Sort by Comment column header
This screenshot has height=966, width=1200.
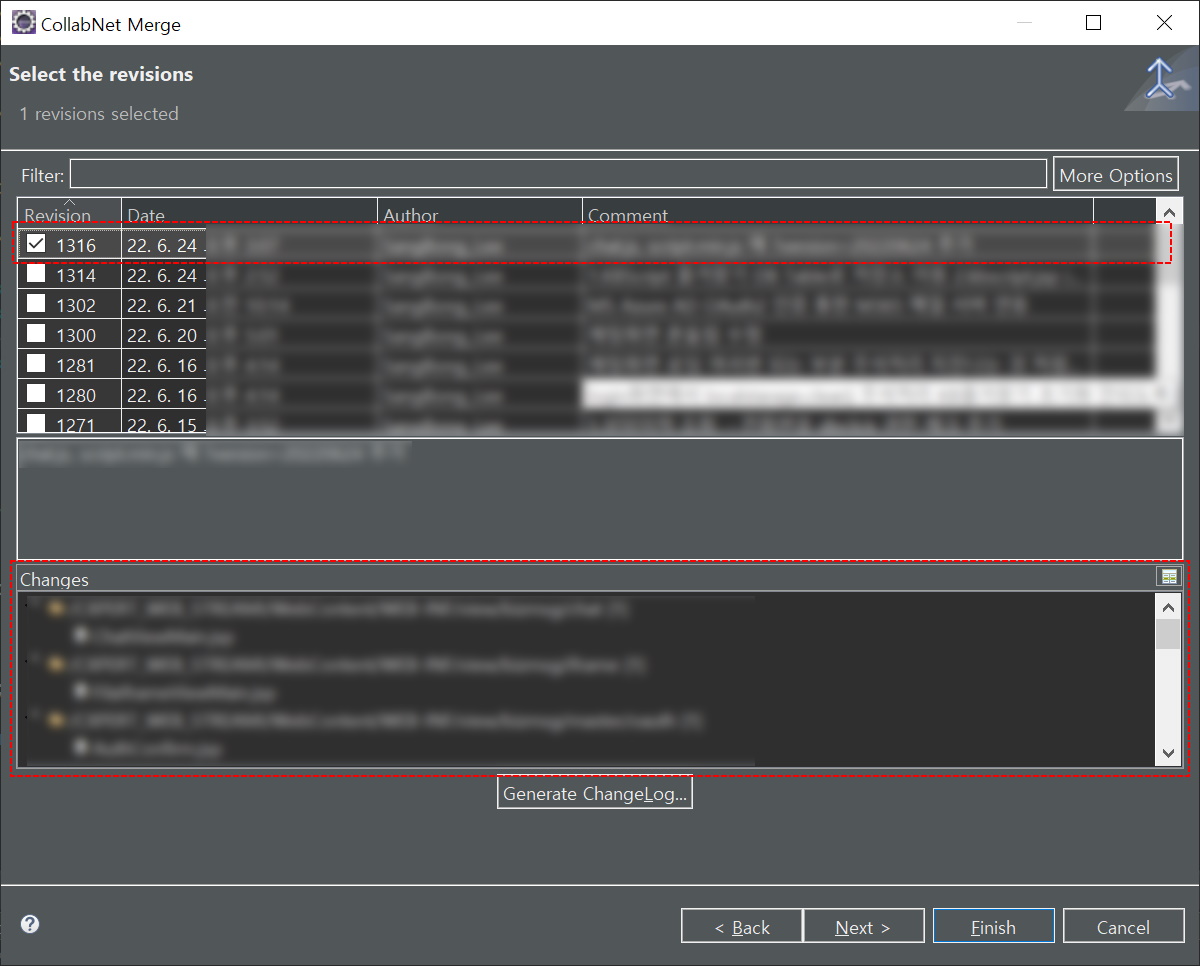[838, 212]
